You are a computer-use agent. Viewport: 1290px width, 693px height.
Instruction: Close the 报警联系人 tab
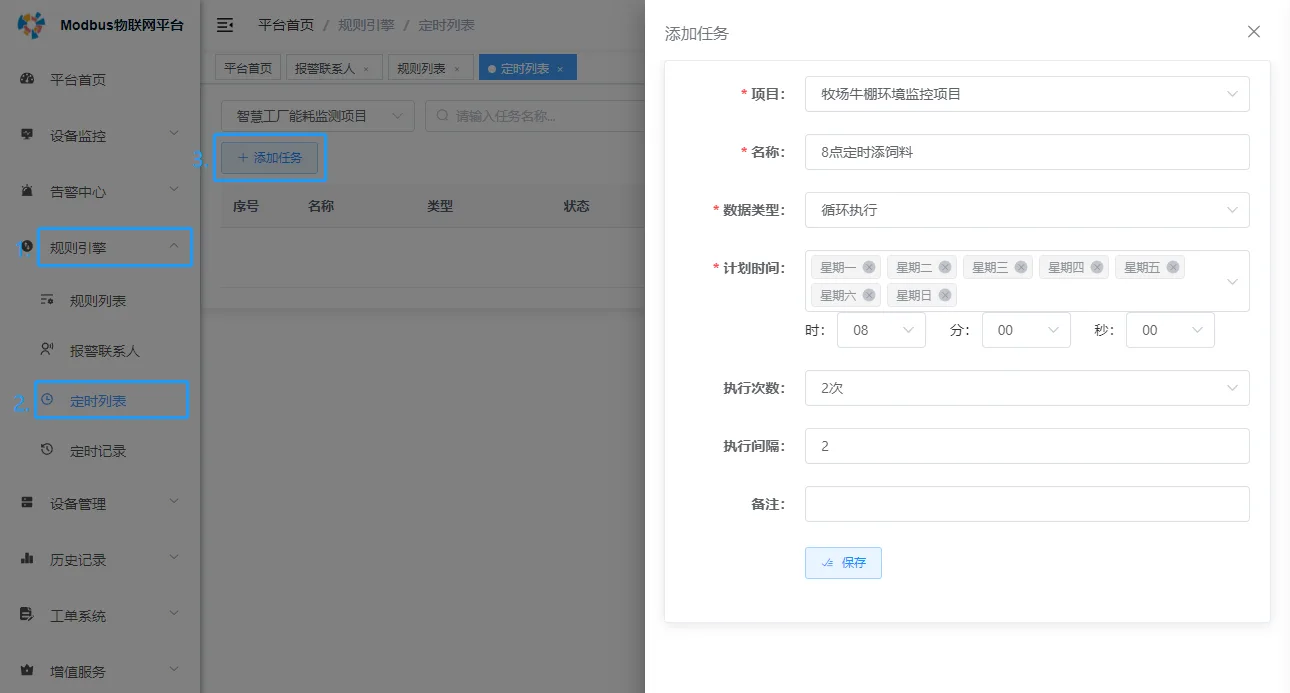point(366,69)
